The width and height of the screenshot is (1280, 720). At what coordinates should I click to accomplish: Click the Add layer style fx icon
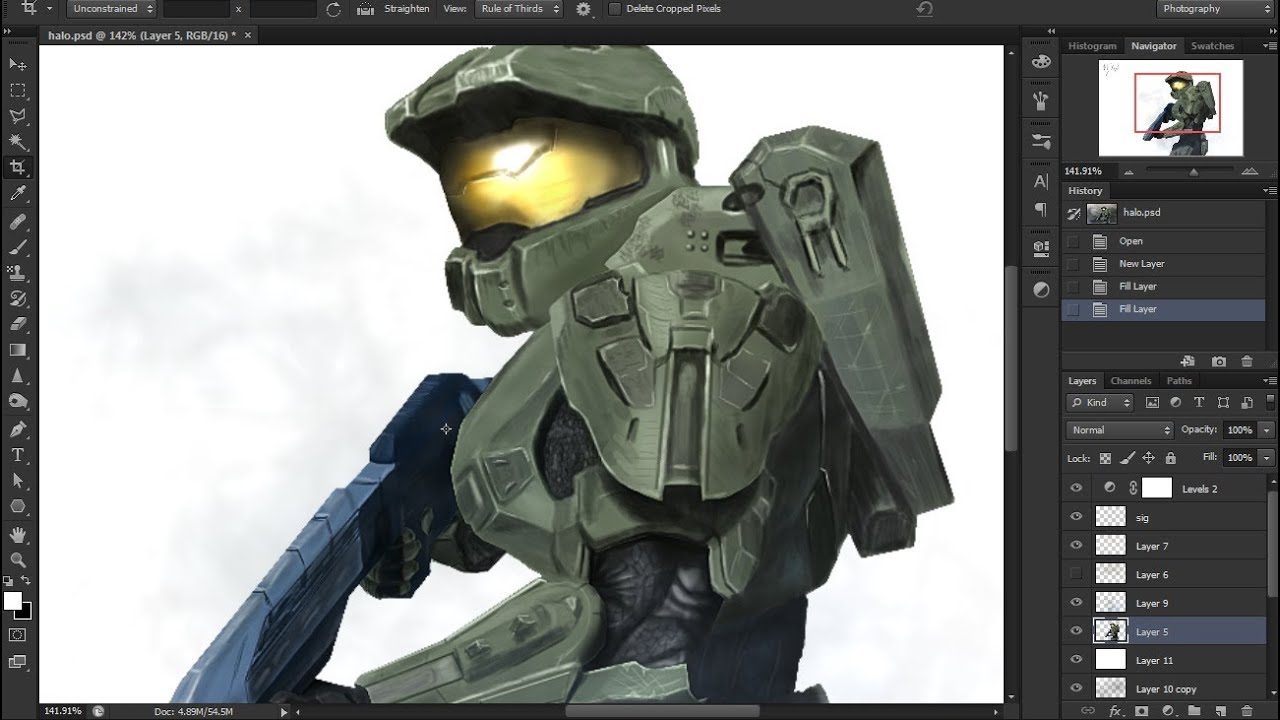point(1115,711)
